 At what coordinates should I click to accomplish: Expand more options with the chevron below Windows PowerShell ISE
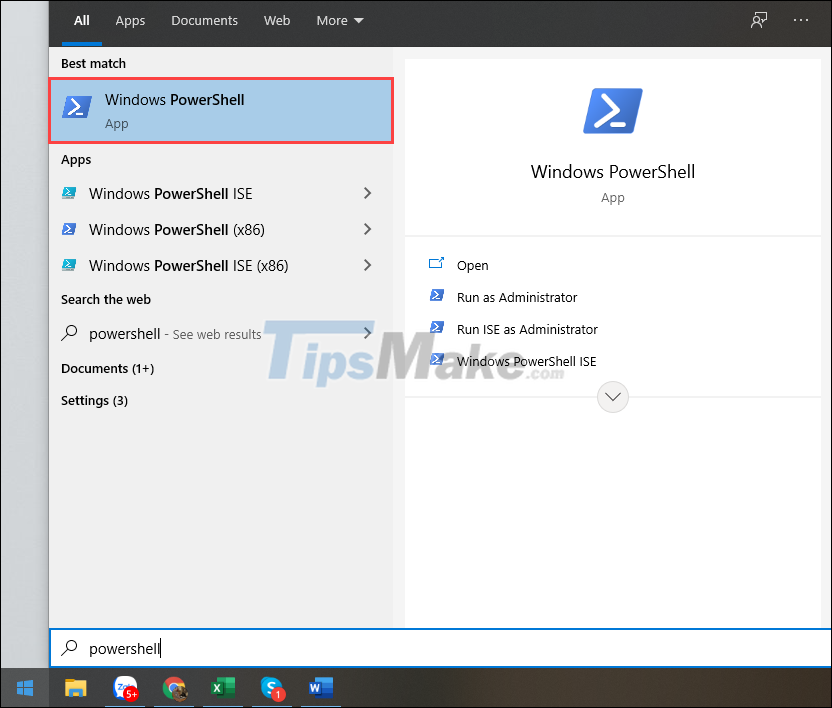pyautogui.click(x=612, y=397)
